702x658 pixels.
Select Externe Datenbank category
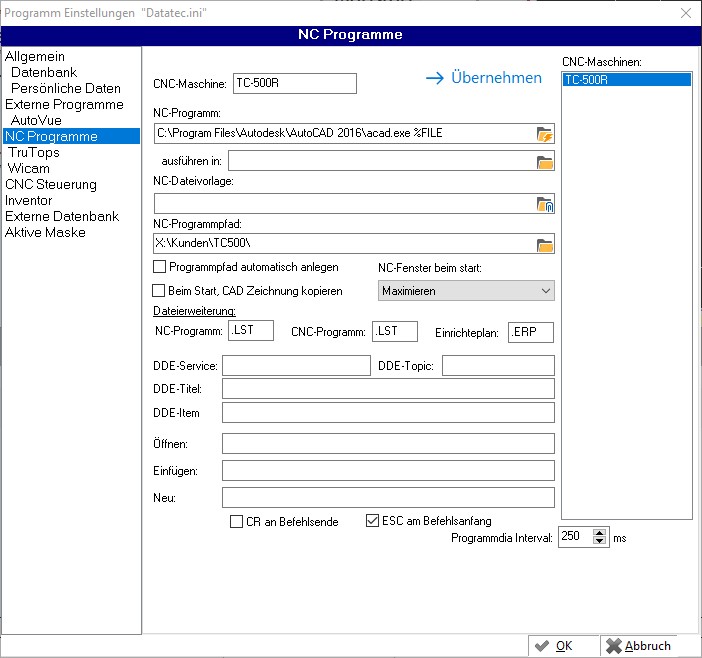62,216
